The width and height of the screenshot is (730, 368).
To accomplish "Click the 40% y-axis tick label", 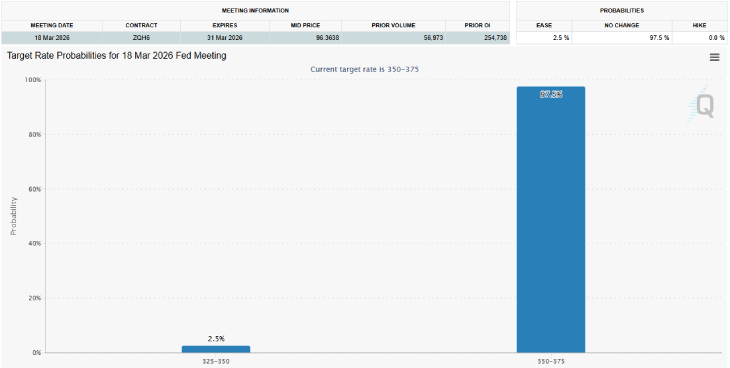I will click(x=34, y=244).
